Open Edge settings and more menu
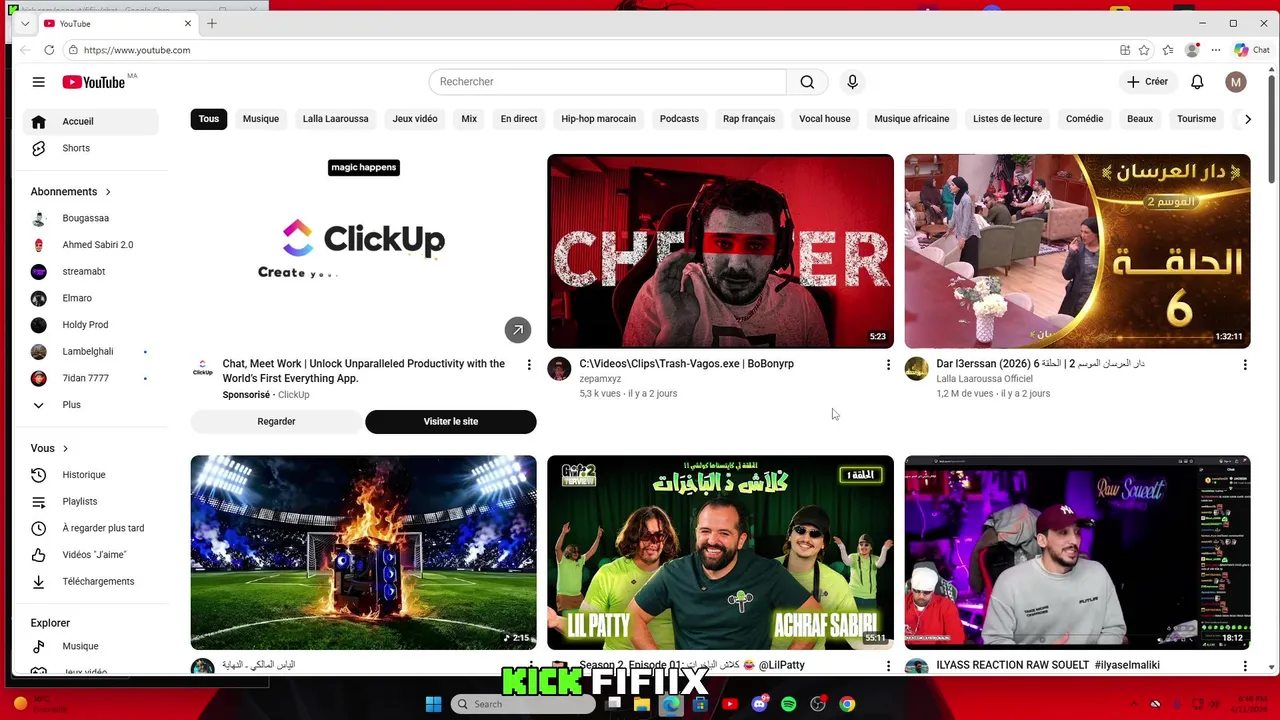 click(1216, 50)
